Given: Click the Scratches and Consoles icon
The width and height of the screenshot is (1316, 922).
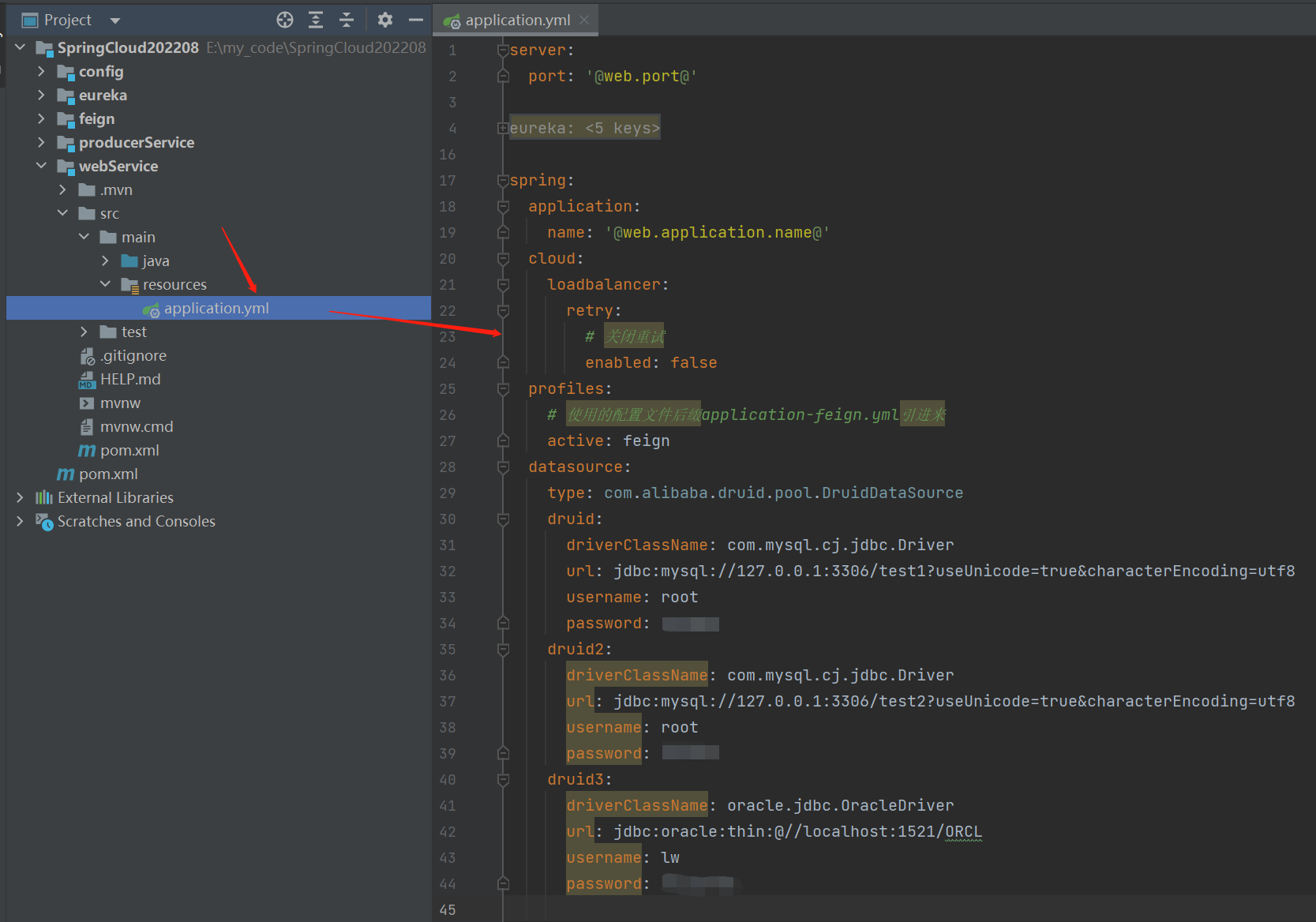Looking at the screenshot, I should click(x=44, y=522).
